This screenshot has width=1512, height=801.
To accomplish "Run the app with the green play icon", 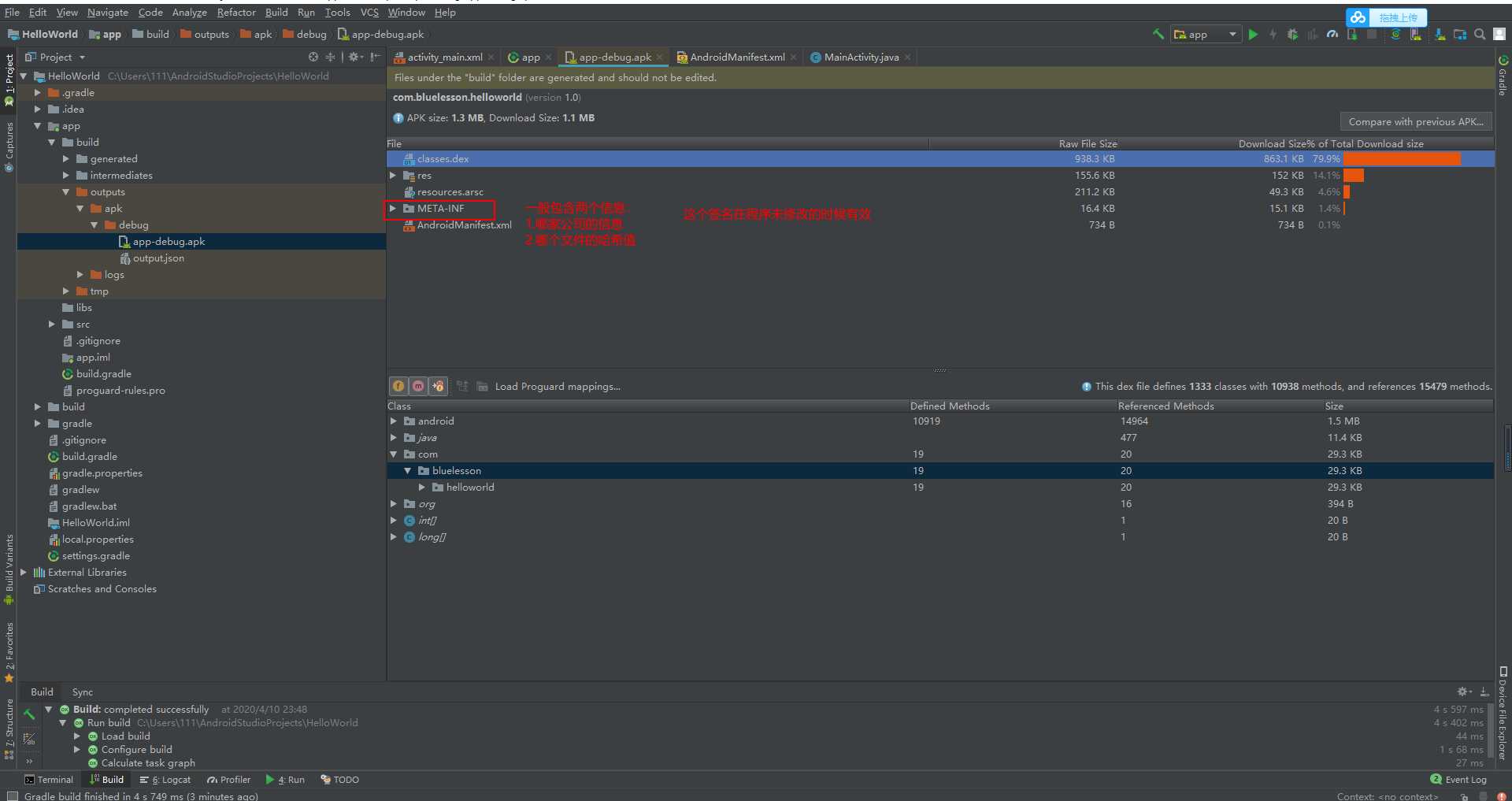I will pyautogui.click(x=1253, y=34).
